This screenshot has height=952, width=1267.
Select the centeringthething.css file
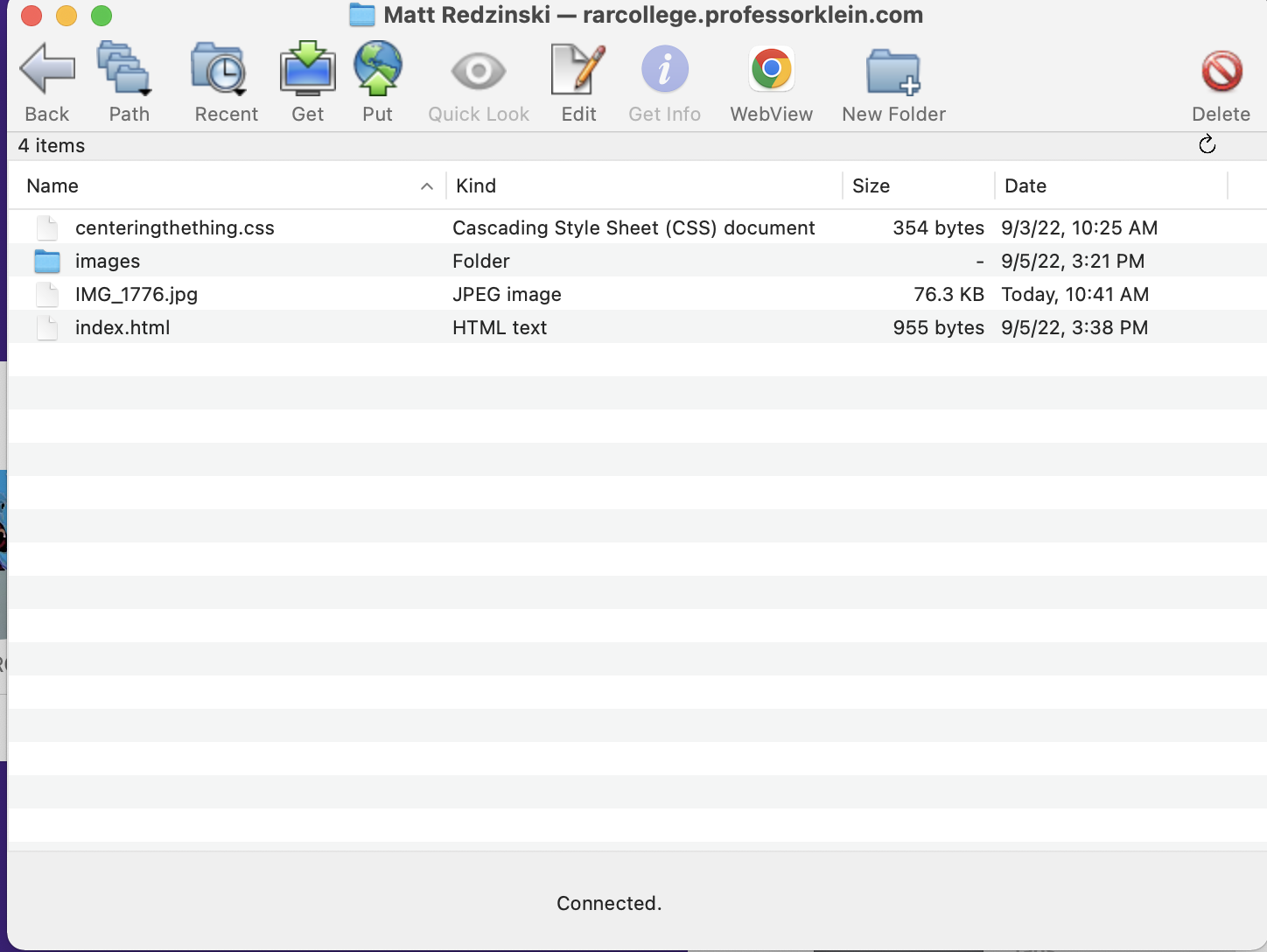point(175,227)
